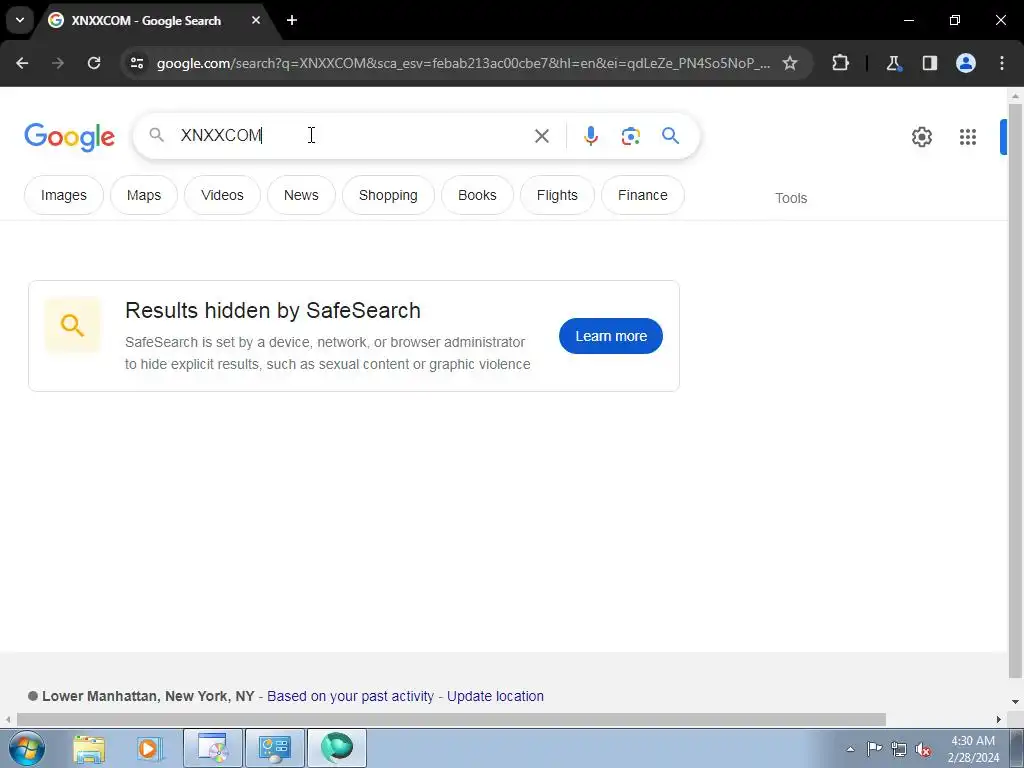The image size is (1024, 768).
Task: Open Chrome Labs flask icon
Action: click(893, 63)
